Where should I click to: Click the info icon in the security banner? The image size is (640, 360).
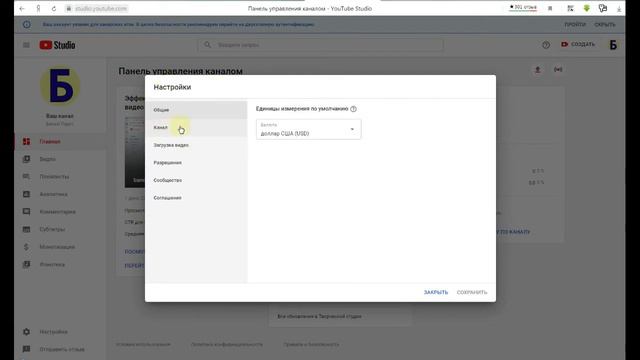pyautogui.click(x=27, y=24)
